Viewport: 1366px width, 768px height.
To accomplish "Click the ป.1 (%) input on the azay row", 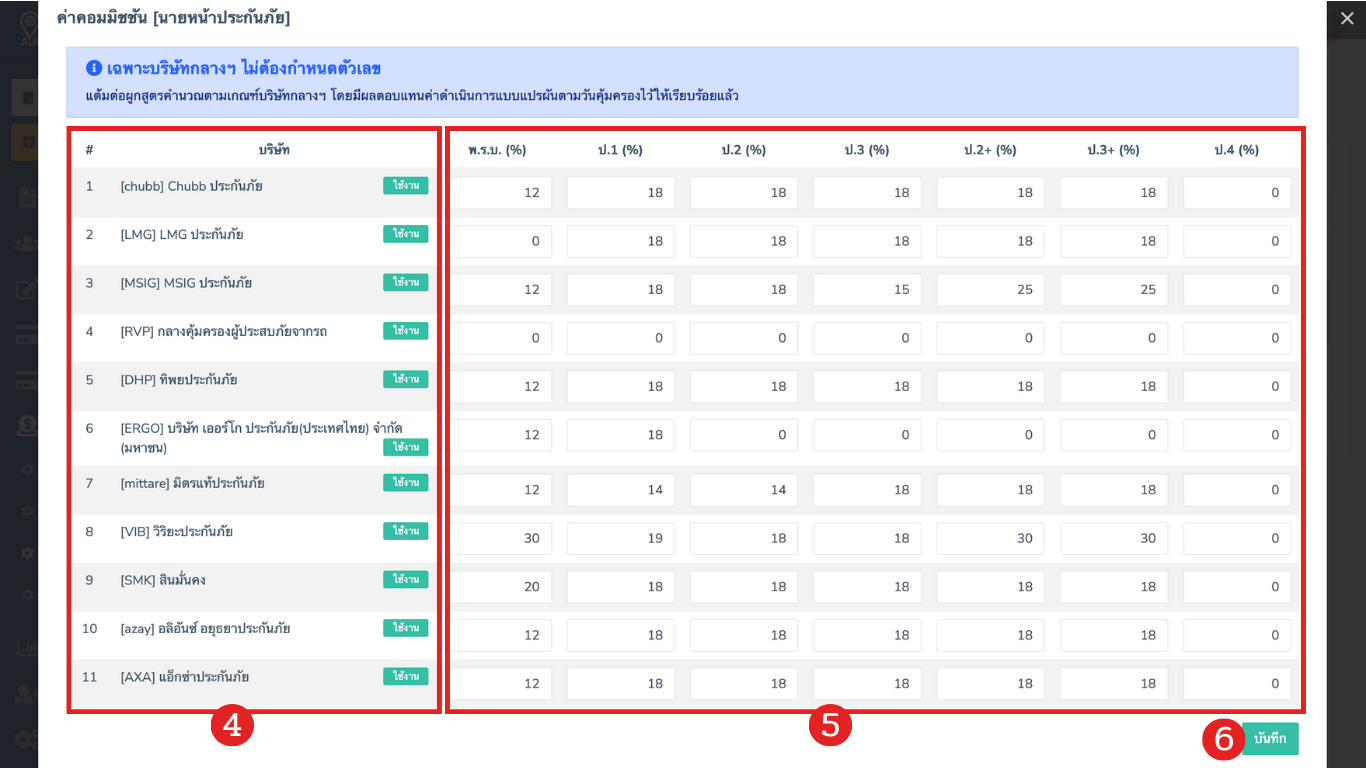I will [620, 635].
